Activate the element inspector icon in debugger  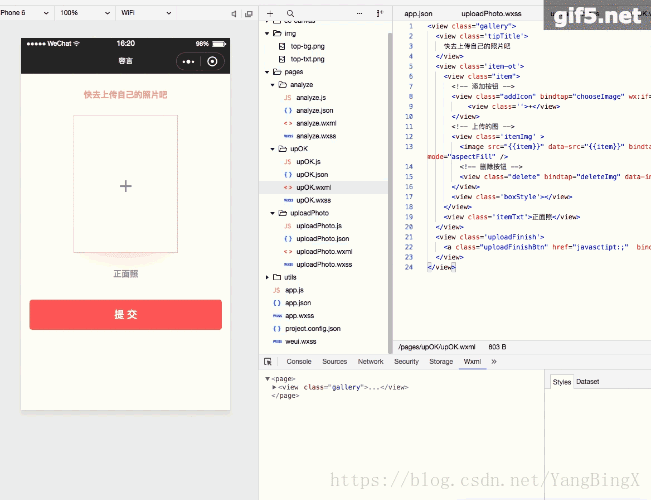(268, 362)
